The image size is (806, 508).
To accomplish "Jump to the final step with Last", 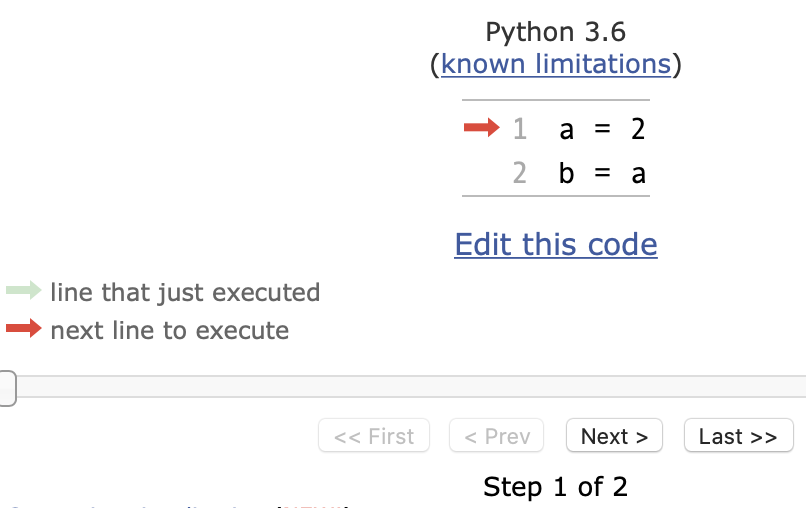I will pyautogui.click(x=739, y=436).
